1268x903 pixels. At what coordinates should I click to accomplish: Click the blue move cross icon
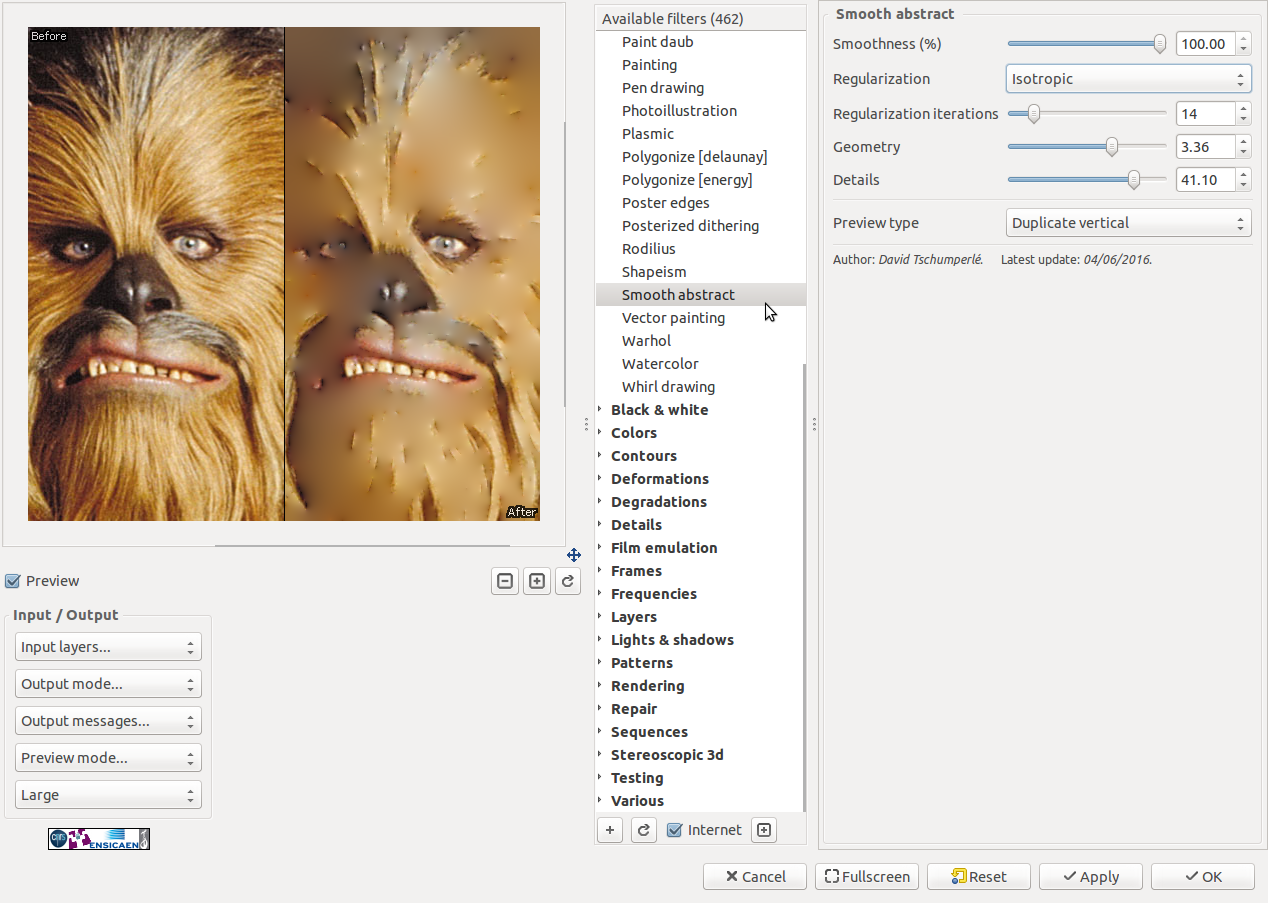tap(574, 555)
